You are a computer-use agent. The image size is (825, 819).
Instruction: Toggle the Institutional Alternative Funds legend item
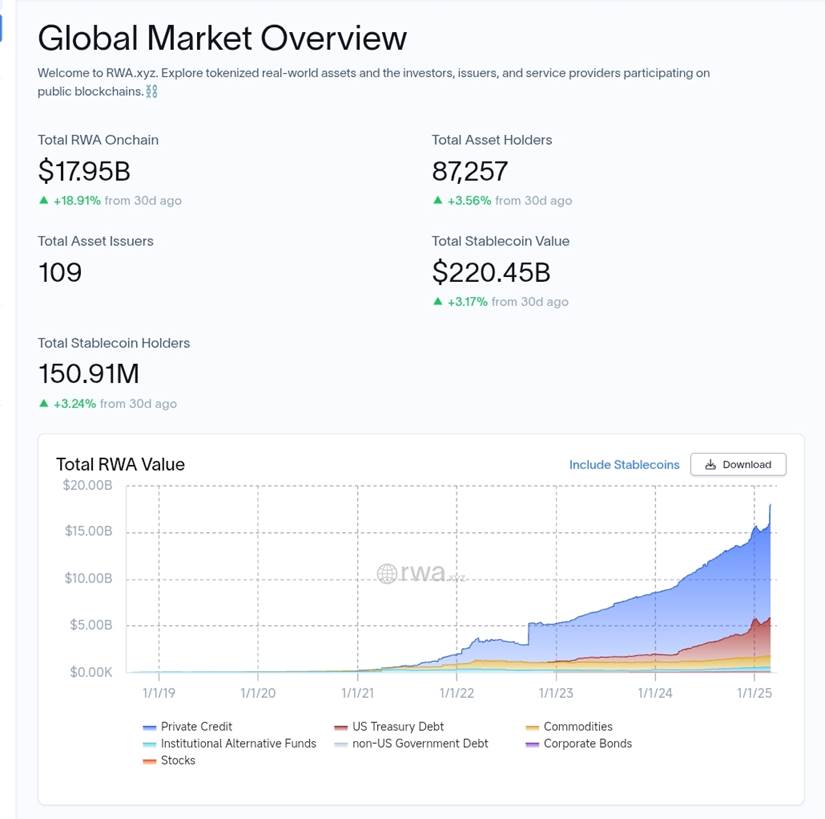point(238,744)
